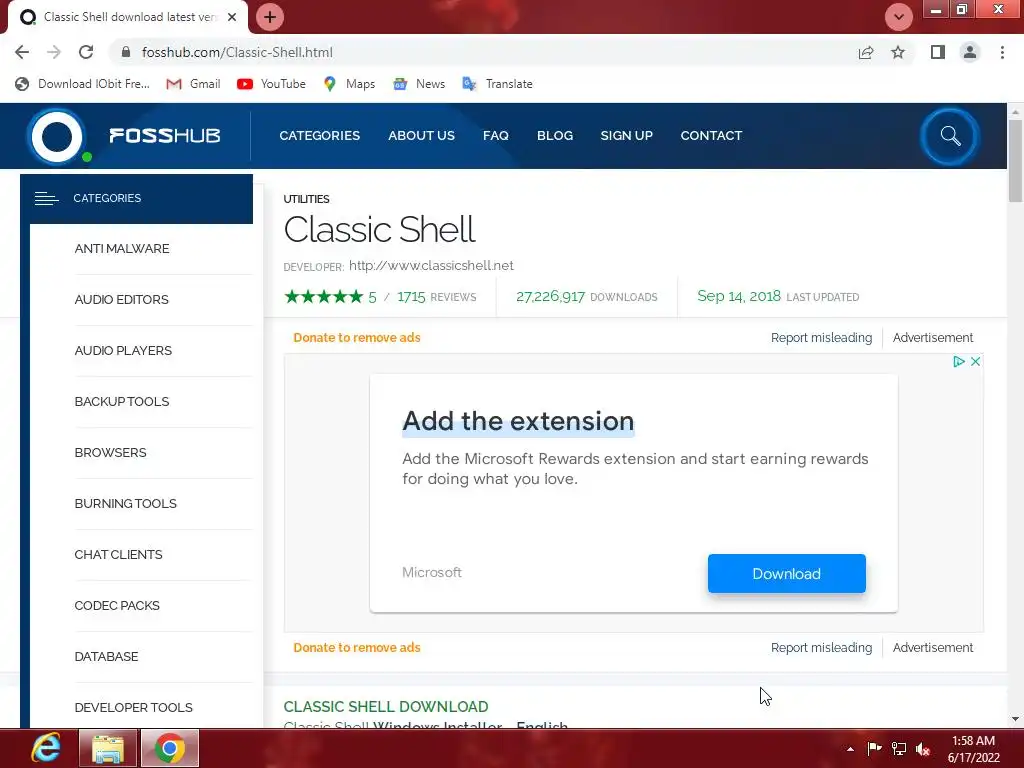Expand the tab search dropdown
This screenshot has width=1024, height=768.
coord(899,17)
